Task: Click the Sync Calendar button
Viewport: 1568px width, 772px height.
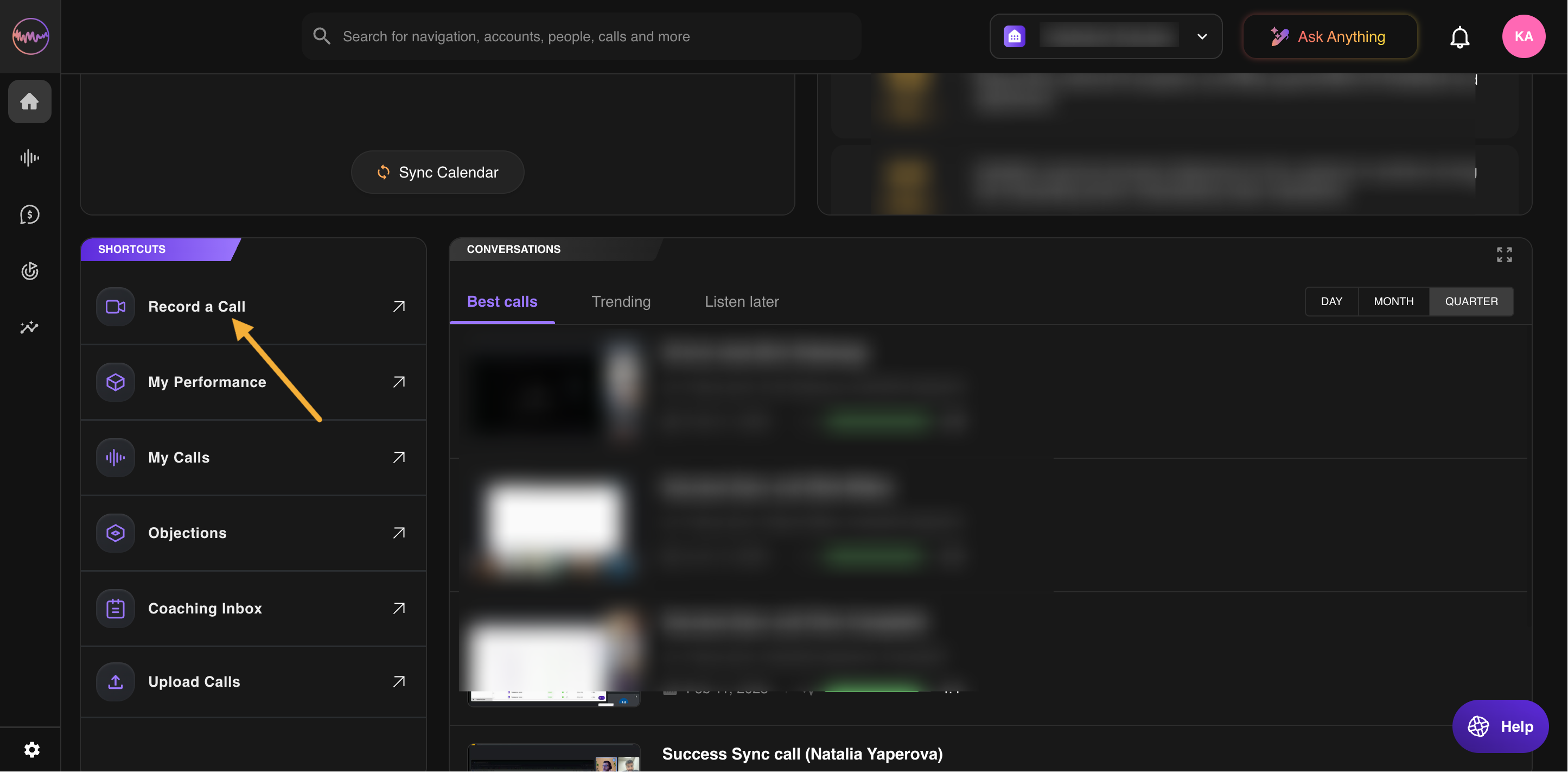Action: tap(437, 173)
